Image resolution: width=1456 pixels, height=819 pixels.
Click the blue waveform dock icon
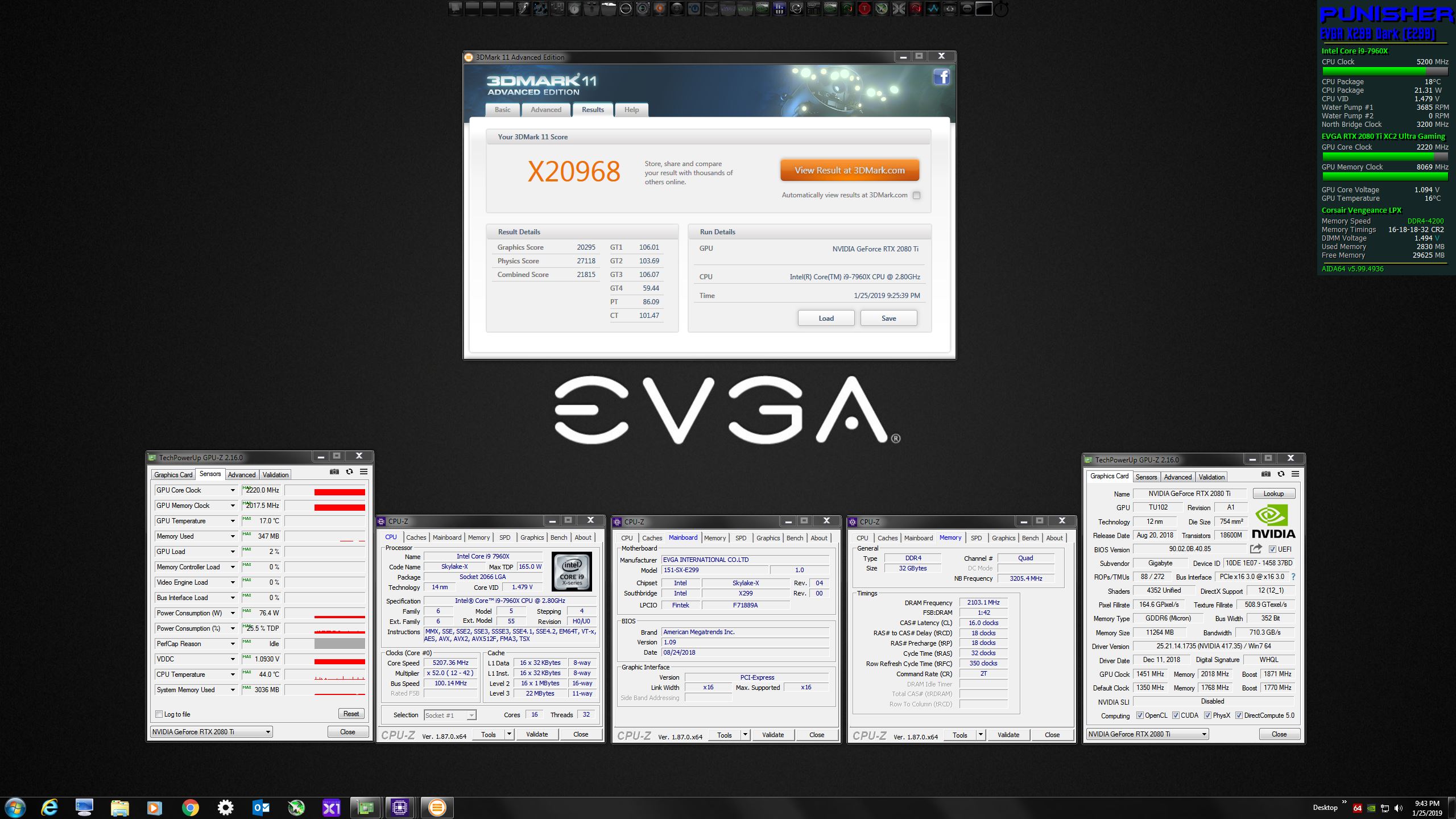click(933, 9)
